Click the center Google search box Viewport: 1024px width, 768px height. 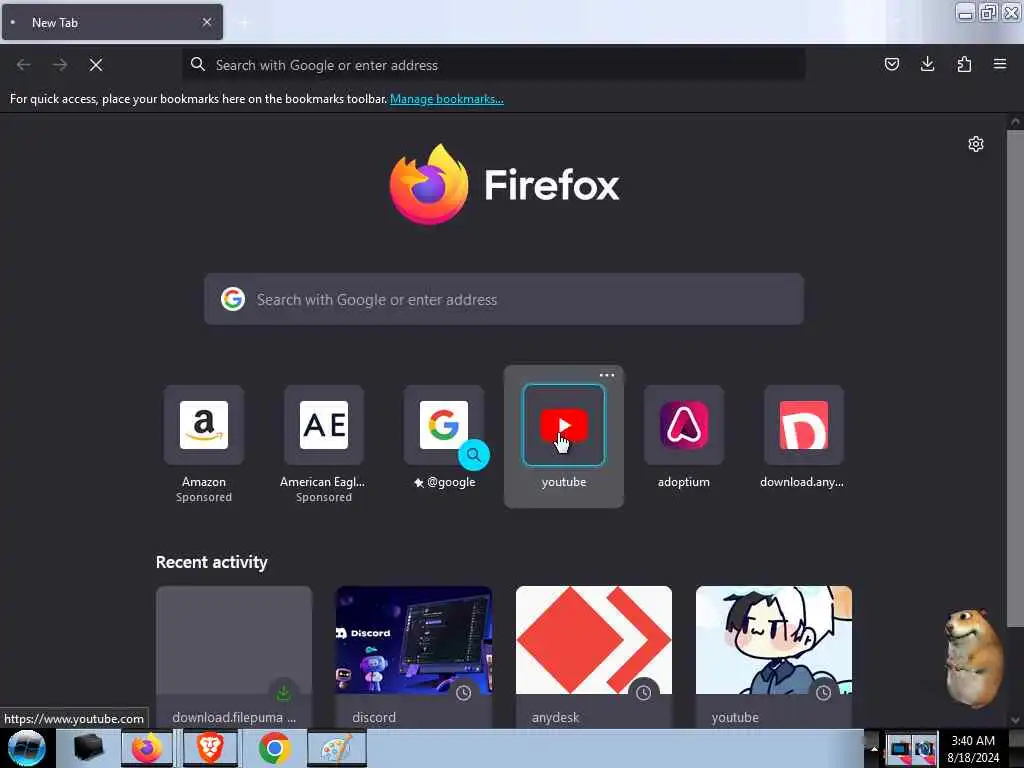click(x=504, y=299)
